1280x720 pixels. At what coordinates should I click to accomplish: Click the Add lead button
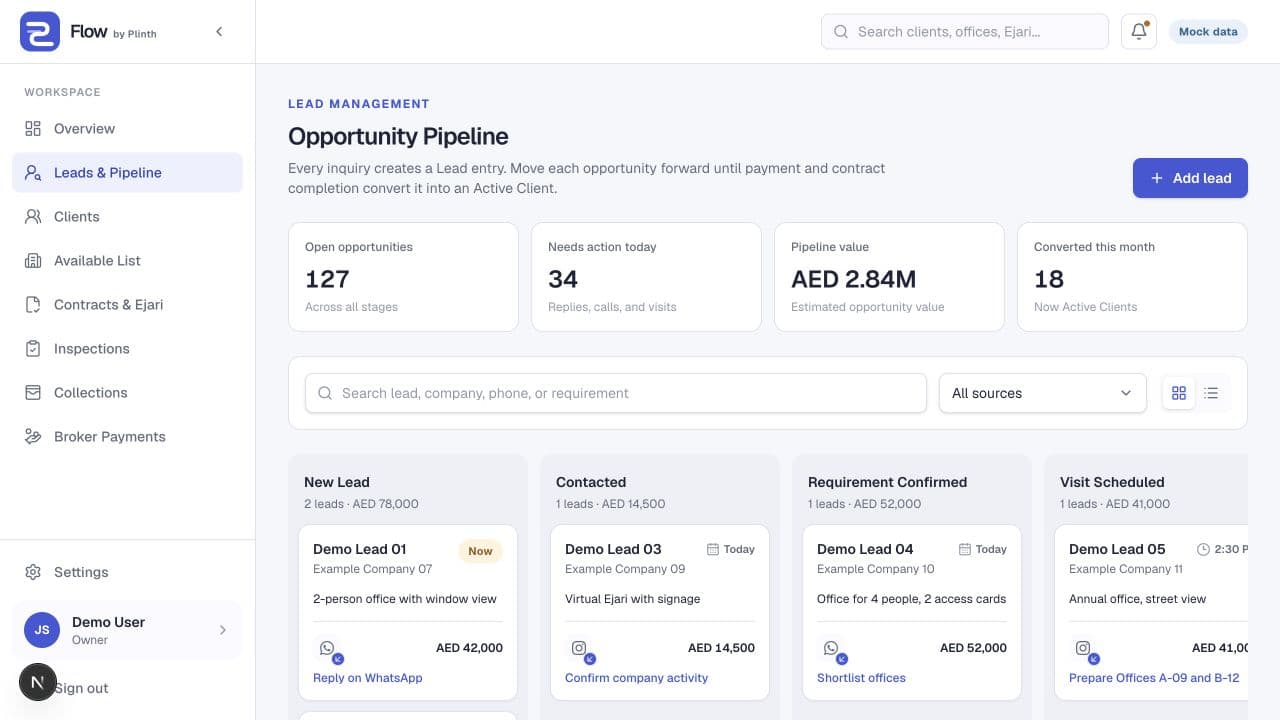click(1190, 178)
